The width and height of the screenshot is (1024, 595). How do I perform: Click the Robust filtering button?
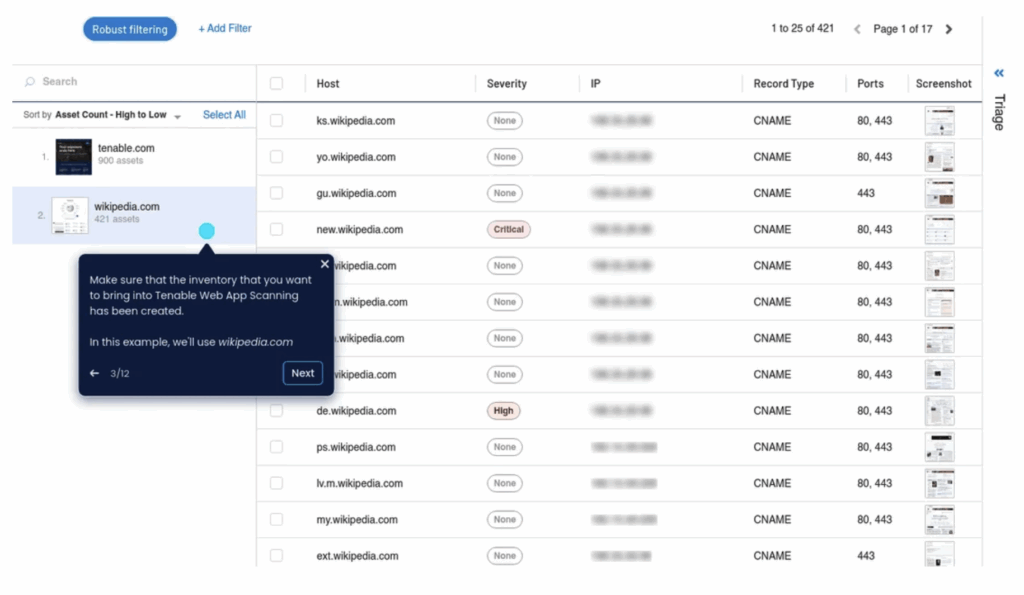tap(129, 29)
